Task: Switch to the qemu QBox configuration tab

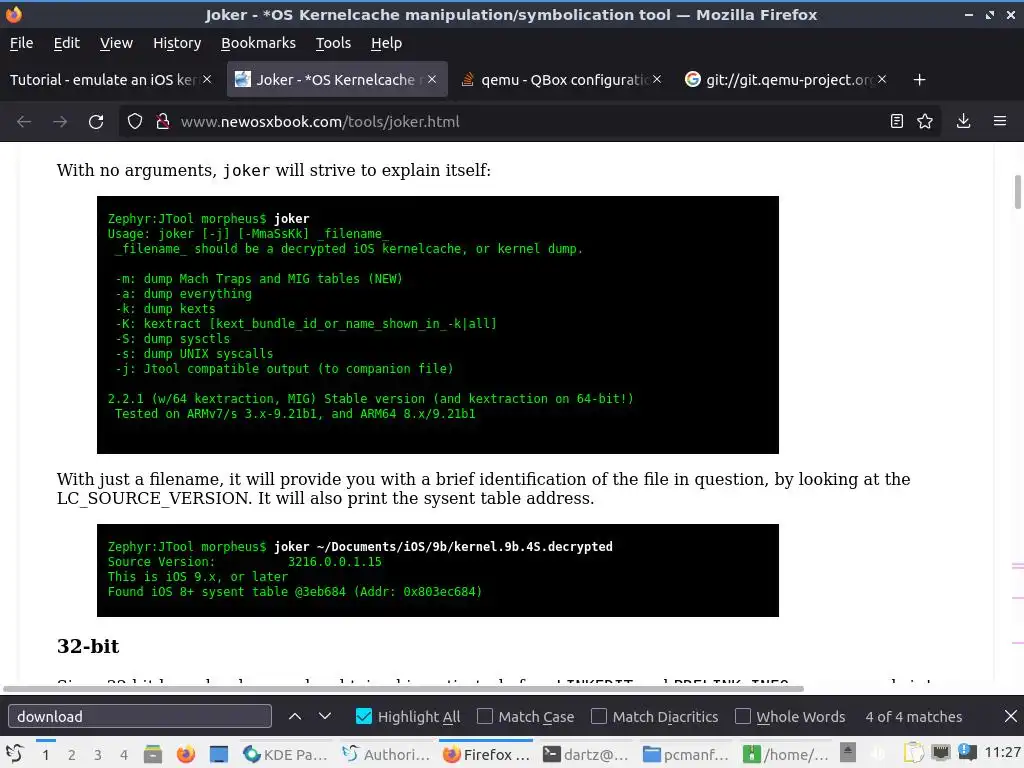Action: (556, 80)
